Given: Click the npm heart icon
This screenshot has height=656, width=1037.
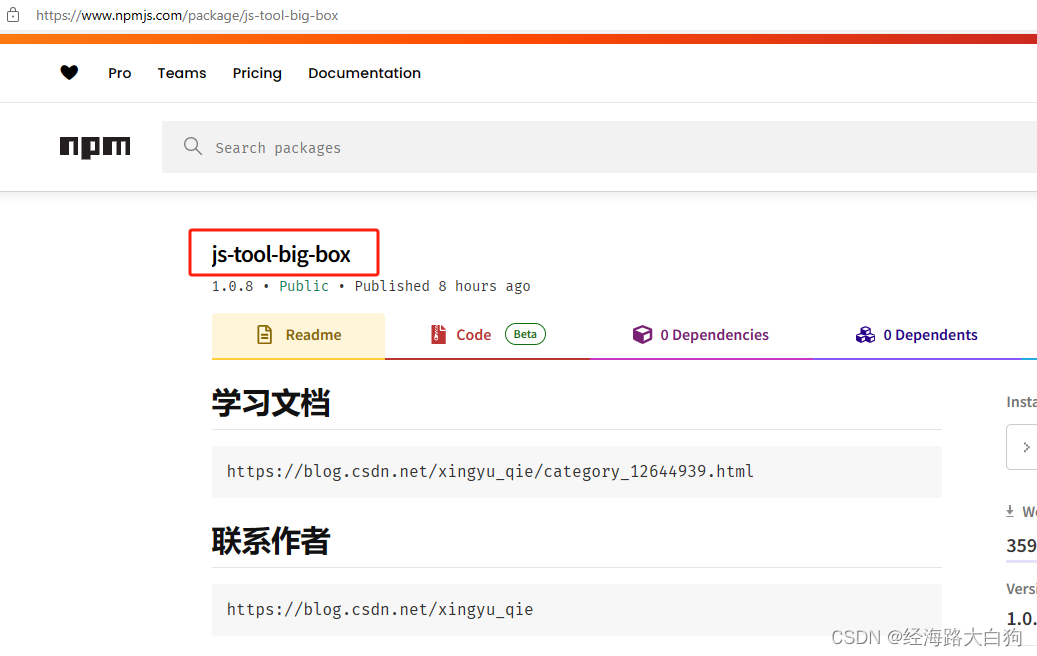Looking at the screenshot, I should [69, 72].
